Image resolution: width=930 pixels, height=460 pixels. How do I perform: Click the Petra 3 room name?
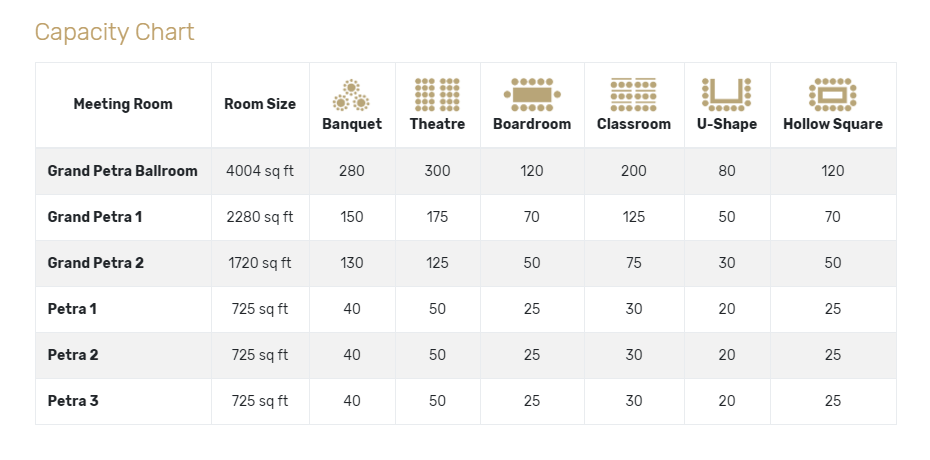click(x=73, y=401)
